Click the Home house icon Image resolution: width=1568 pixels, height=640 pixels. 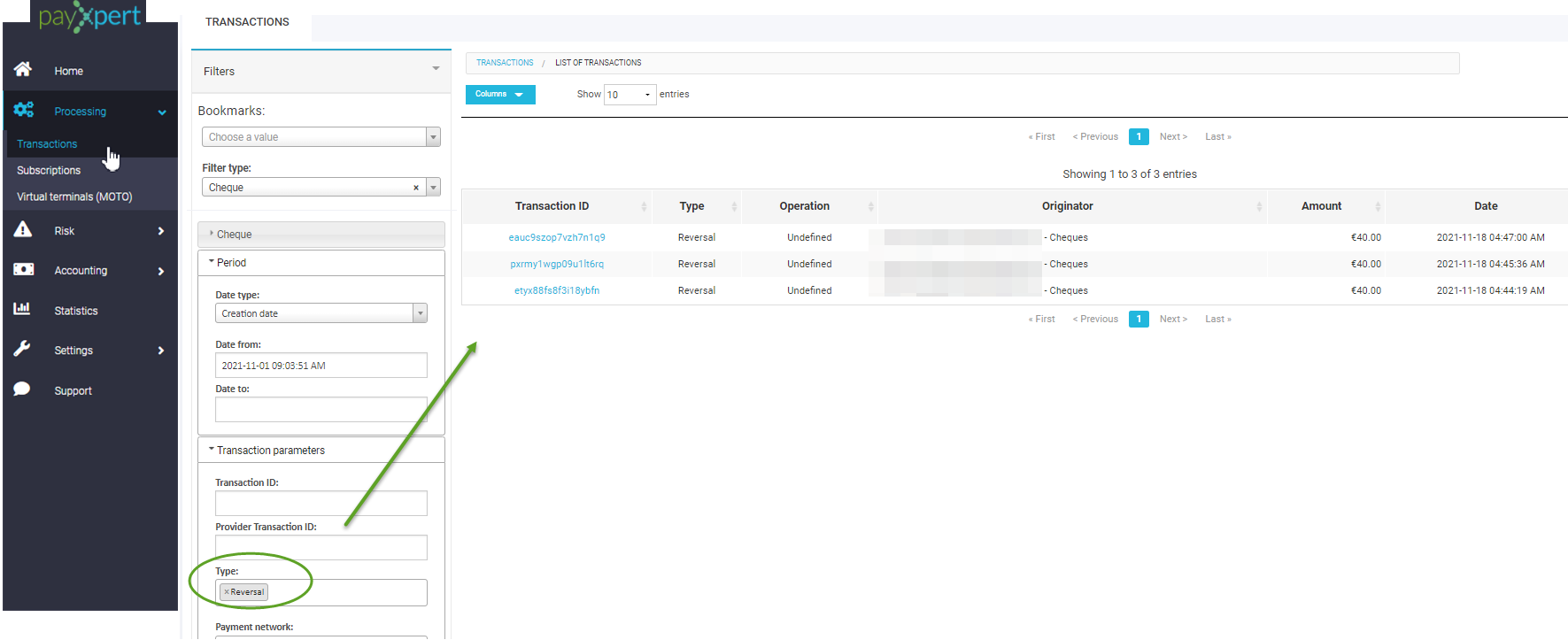coord(23,69)
